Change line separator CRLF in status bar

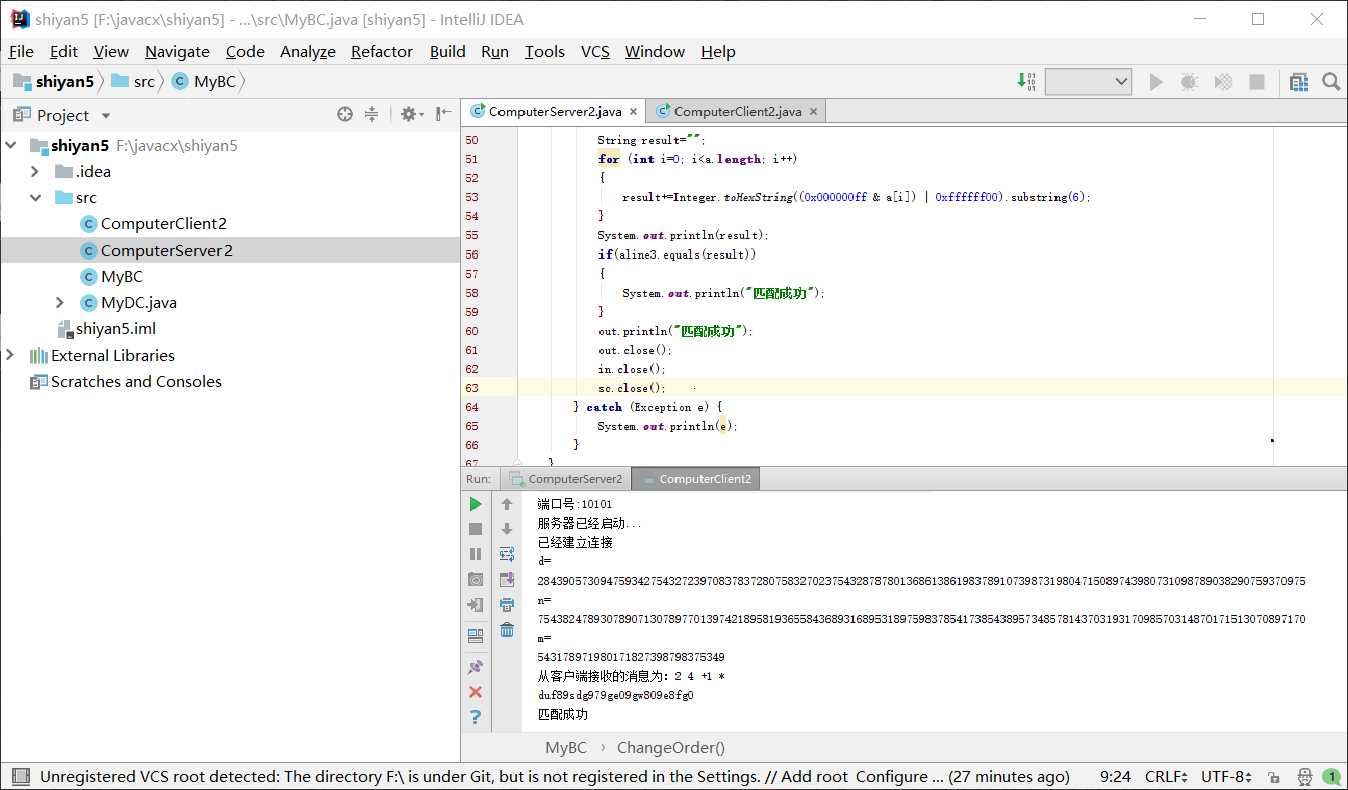(1166, 776)
